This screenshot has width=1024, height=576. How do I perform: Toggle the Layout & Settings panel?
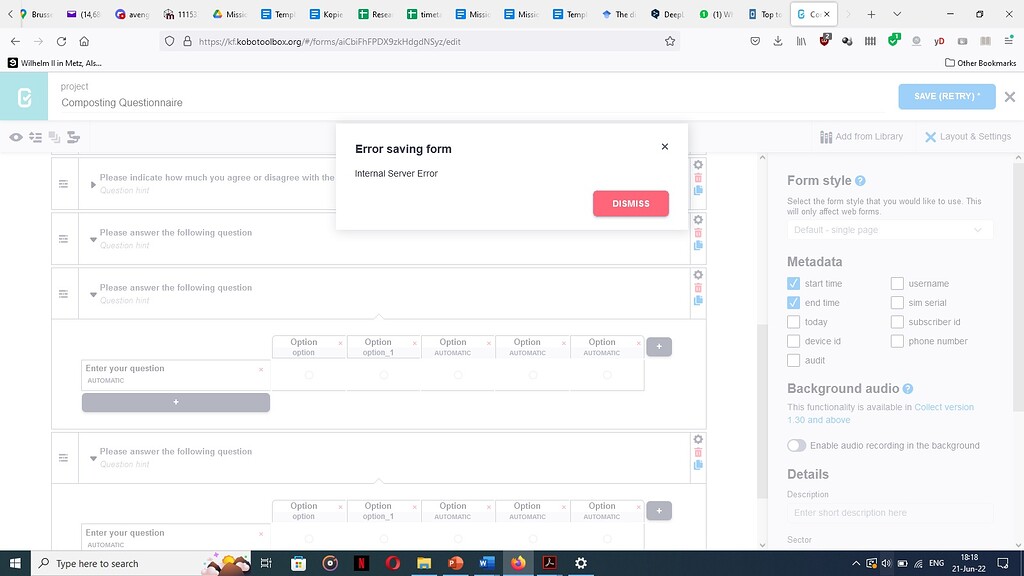(x=968, y=136)
